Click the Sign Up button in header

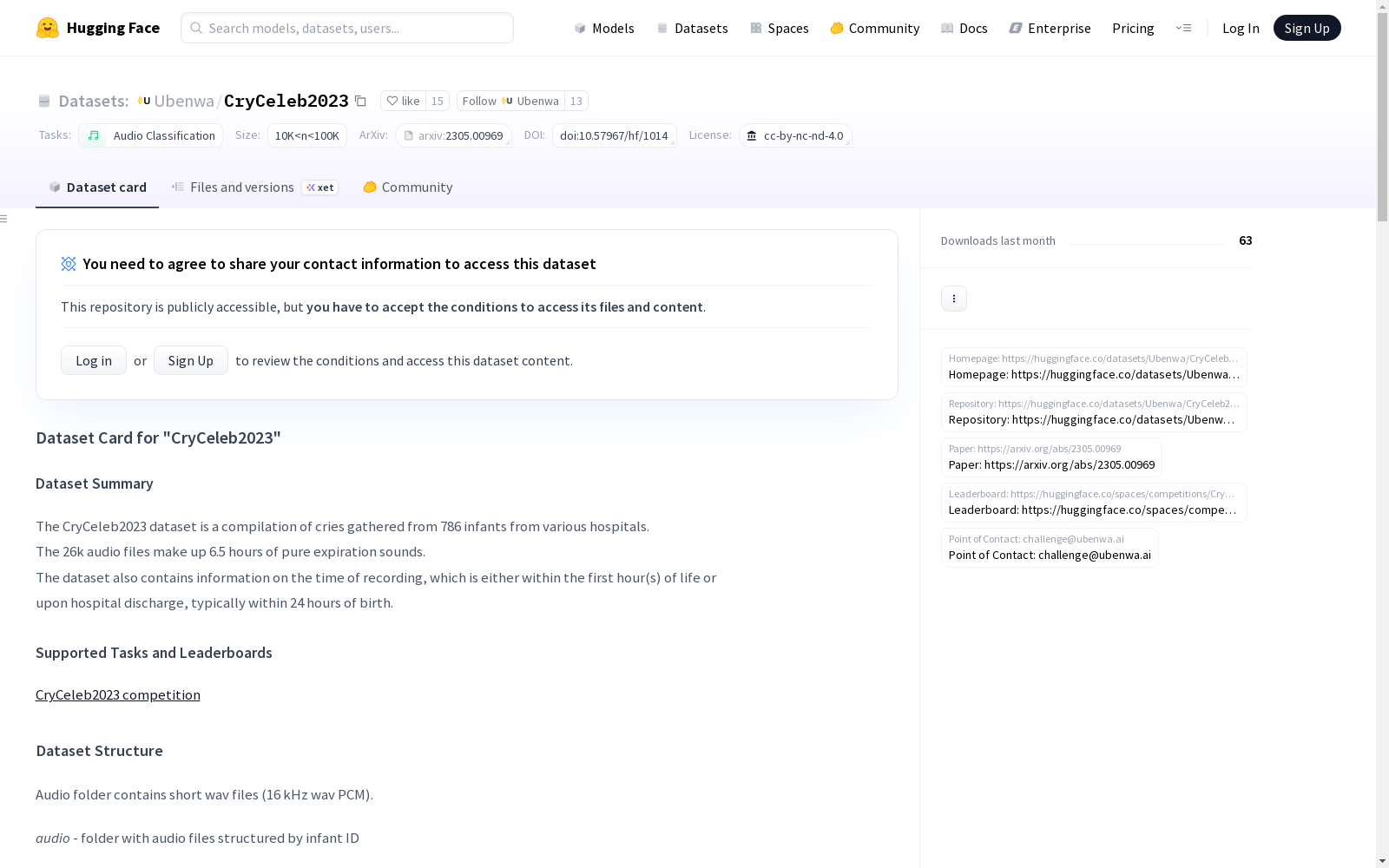coord(1307,28)
